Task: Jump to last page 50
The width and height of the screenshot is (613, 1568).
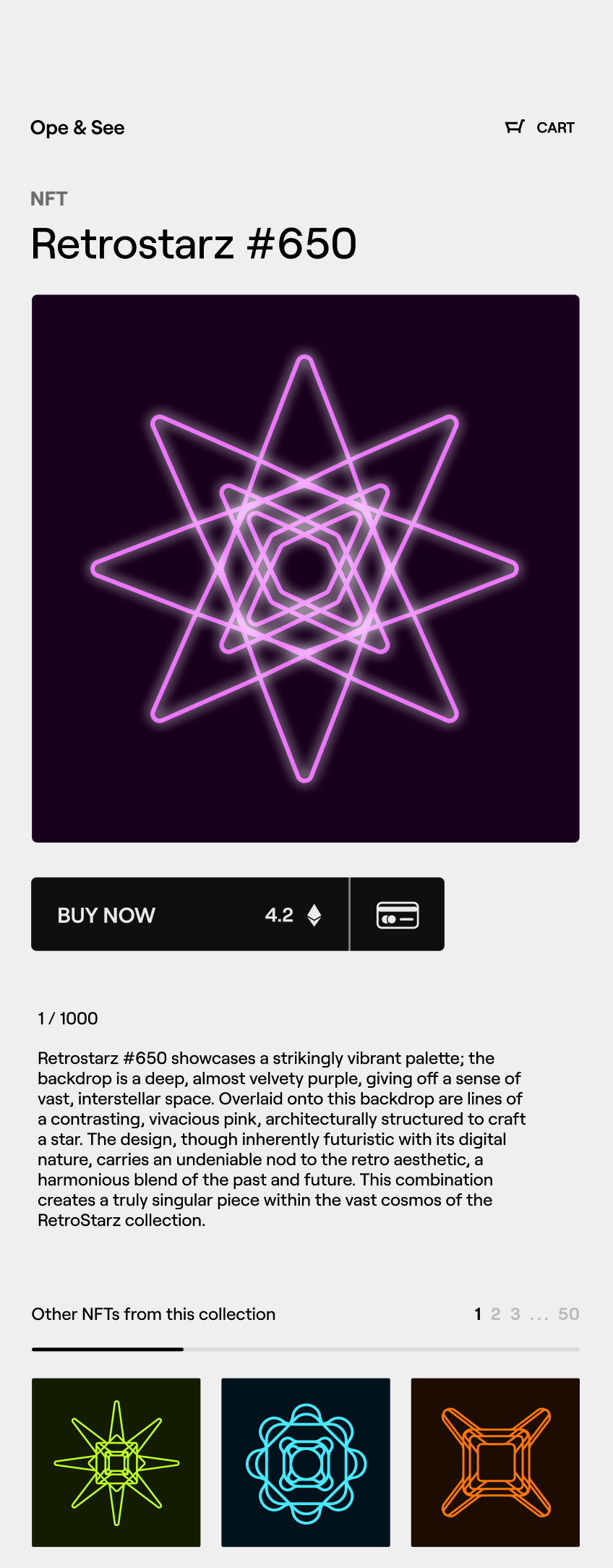Action: click(x=568, y=1314)
